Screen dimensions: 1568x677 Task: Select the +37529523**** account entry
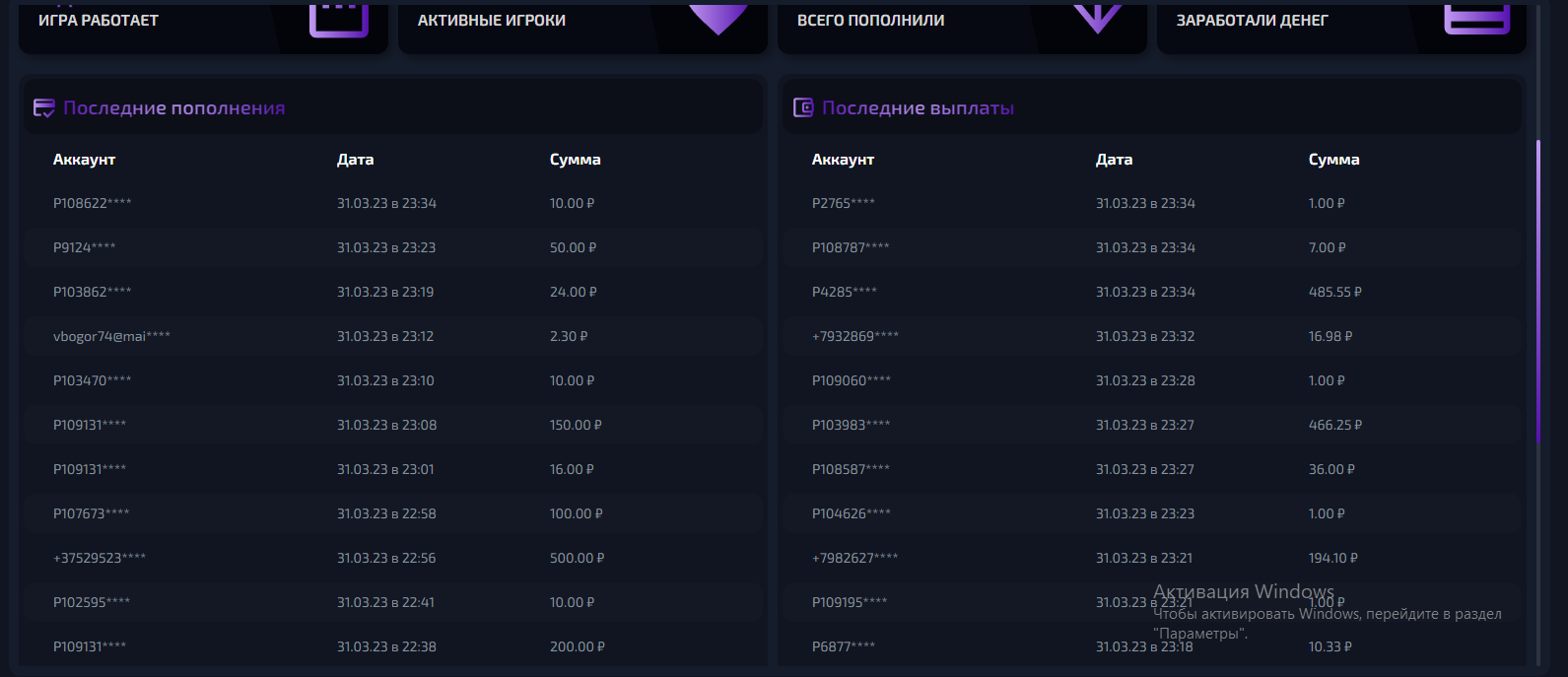click(x=100, y=558)
